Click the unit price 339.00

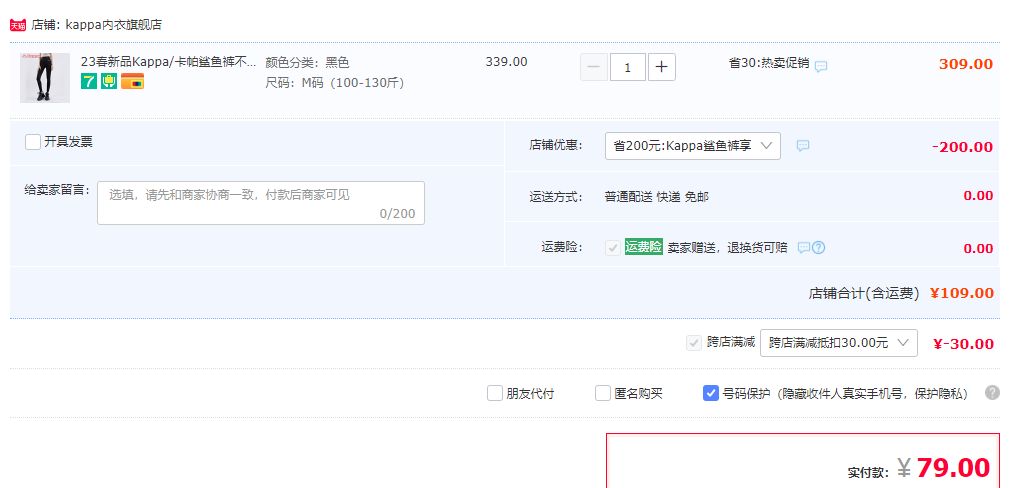(506, 62)
